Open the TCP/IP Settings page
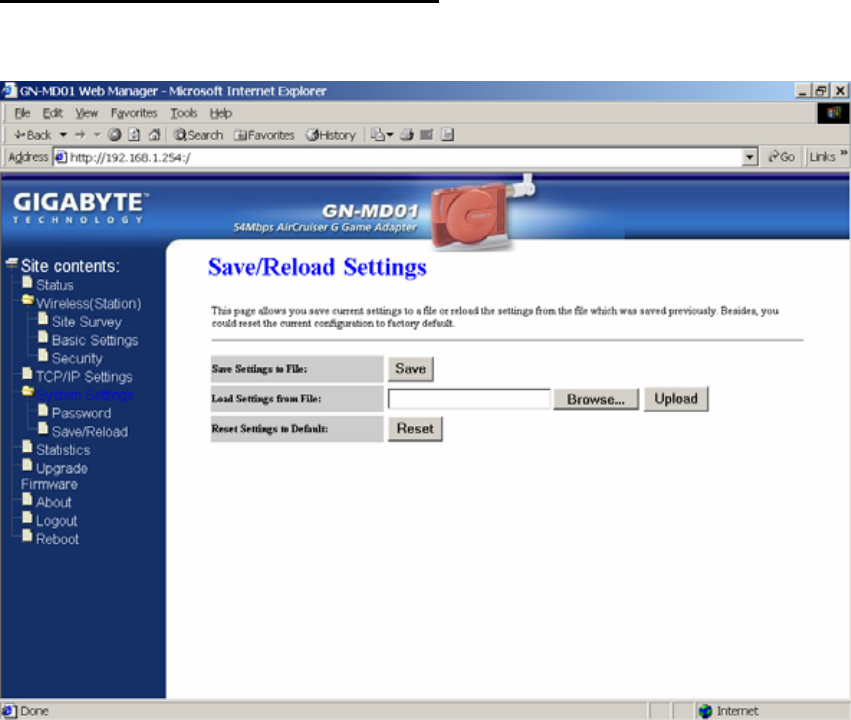This screenshot has width=851, height=720. [x=84, y=377]
